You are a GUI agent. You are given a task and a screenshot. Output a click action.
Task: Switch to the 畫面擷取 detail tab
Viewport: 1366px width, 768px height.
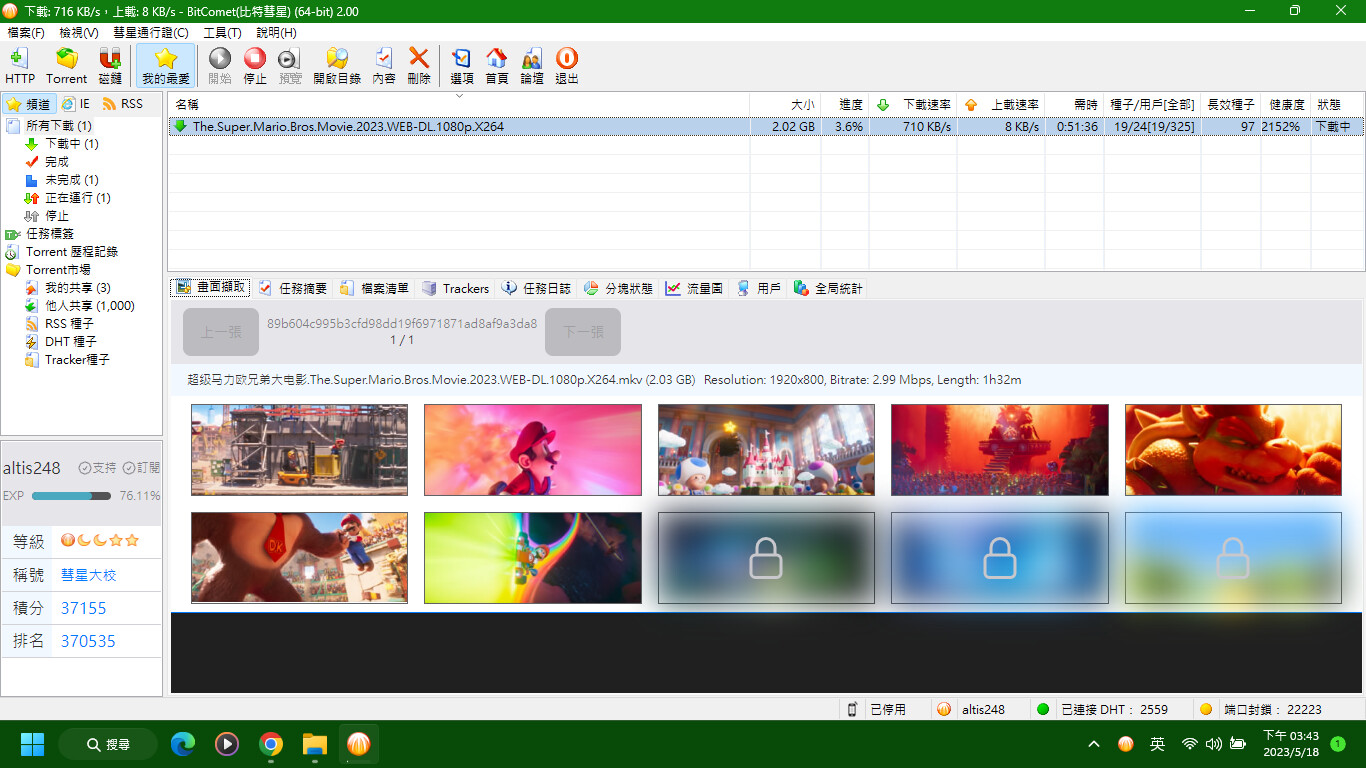(x=211, y=288)
